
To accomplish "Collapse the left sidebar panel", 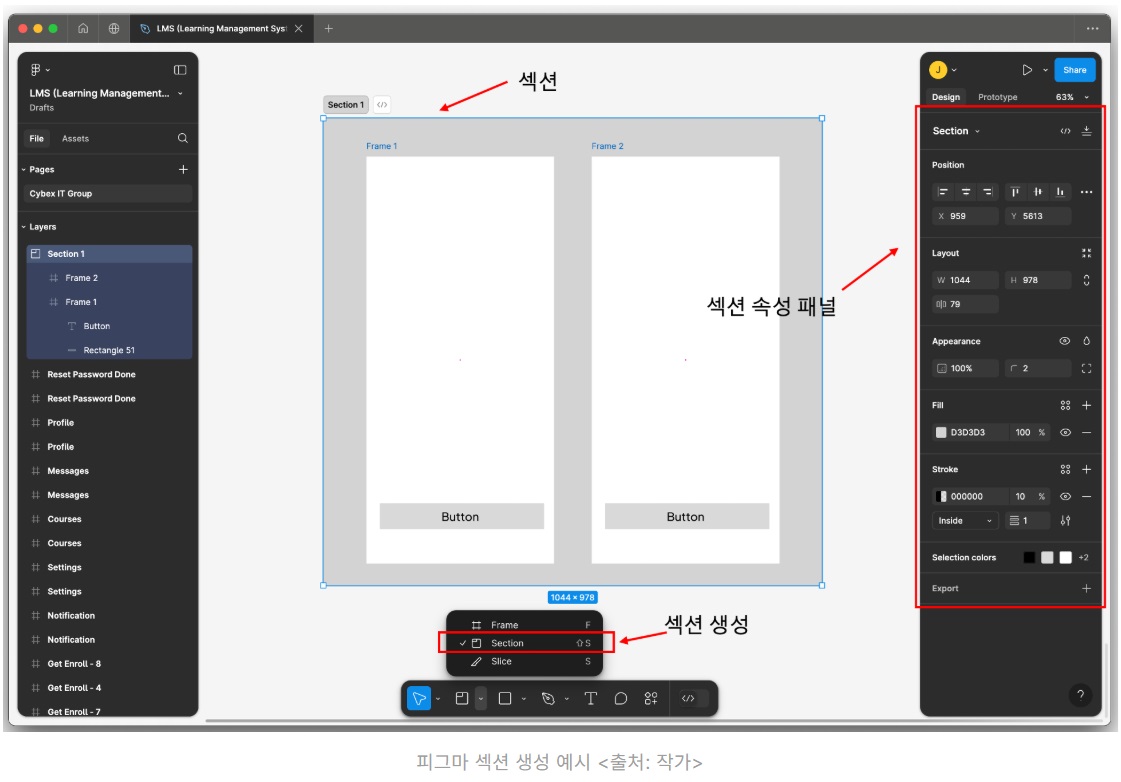I will [180, 70].
